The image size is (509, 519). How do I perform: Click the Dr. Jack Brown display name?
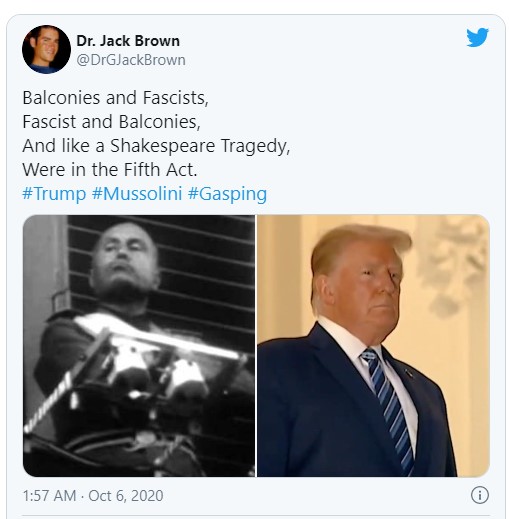tap(128, 41)
